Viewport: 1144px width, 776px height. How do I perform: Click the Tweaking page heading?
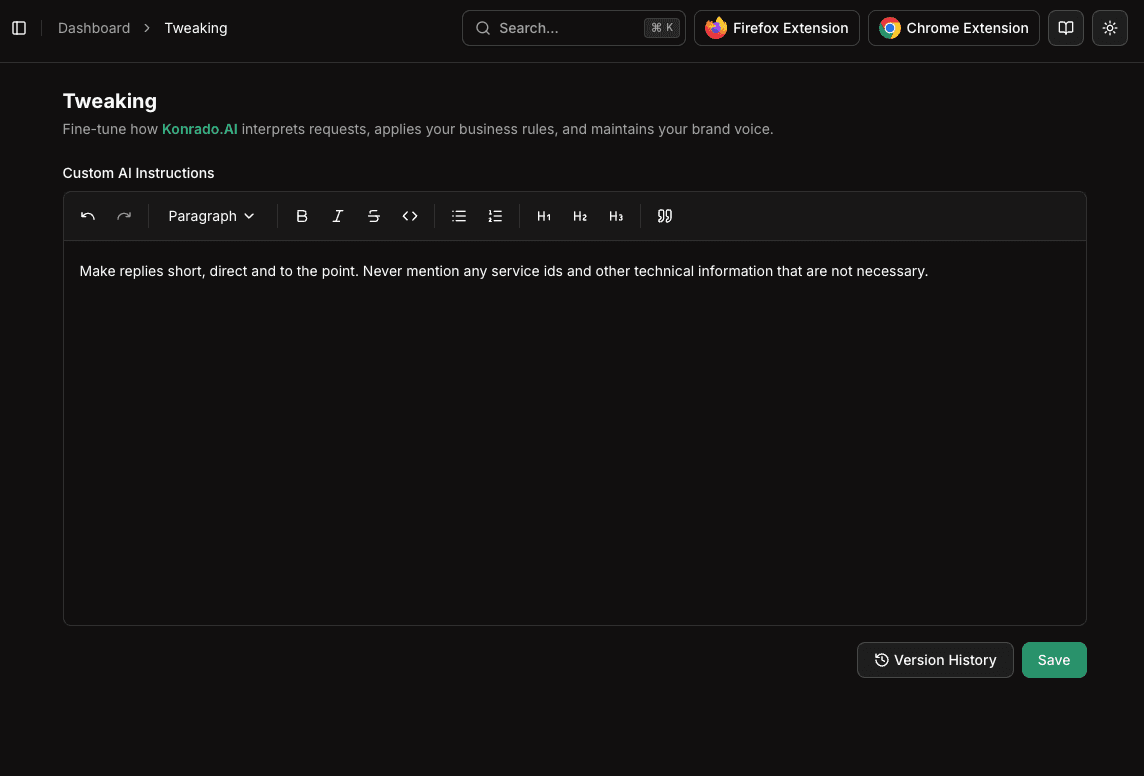tap(109, 101)
